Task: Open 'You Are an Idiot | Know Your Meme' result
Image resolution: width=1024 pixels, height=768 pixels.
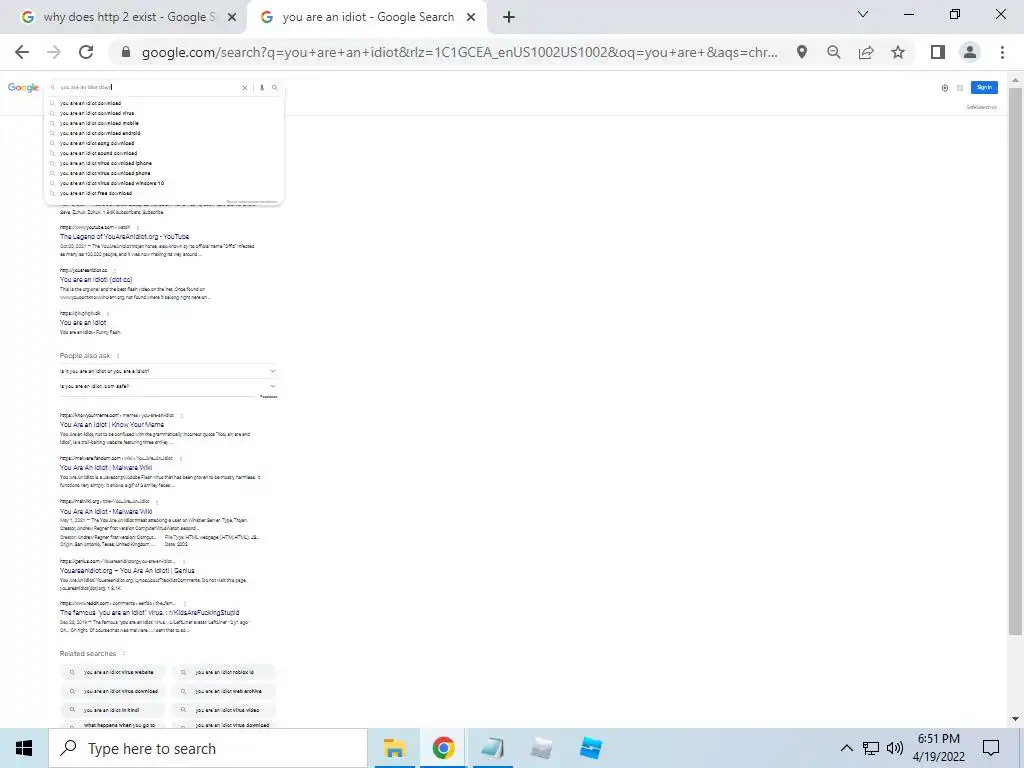Action: (112, 424)
